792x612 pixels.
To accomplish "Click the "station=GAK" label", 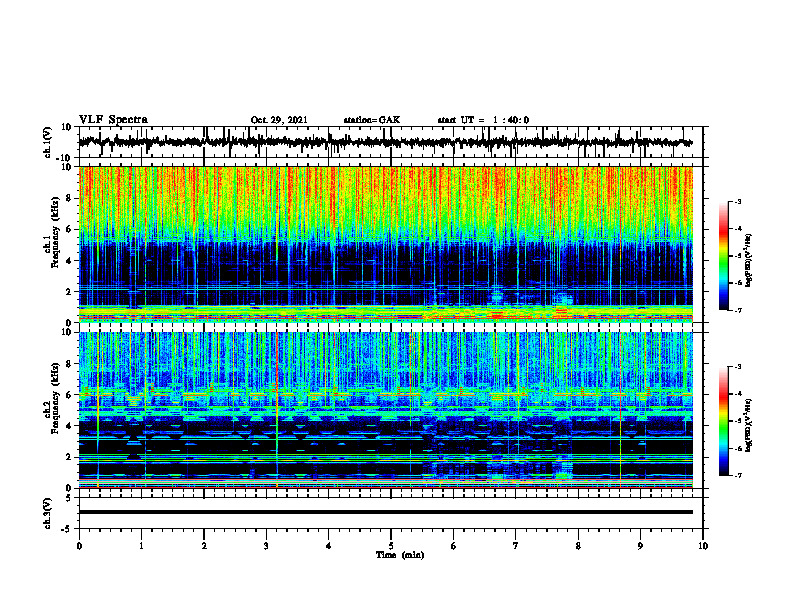I will coord(372,120).
